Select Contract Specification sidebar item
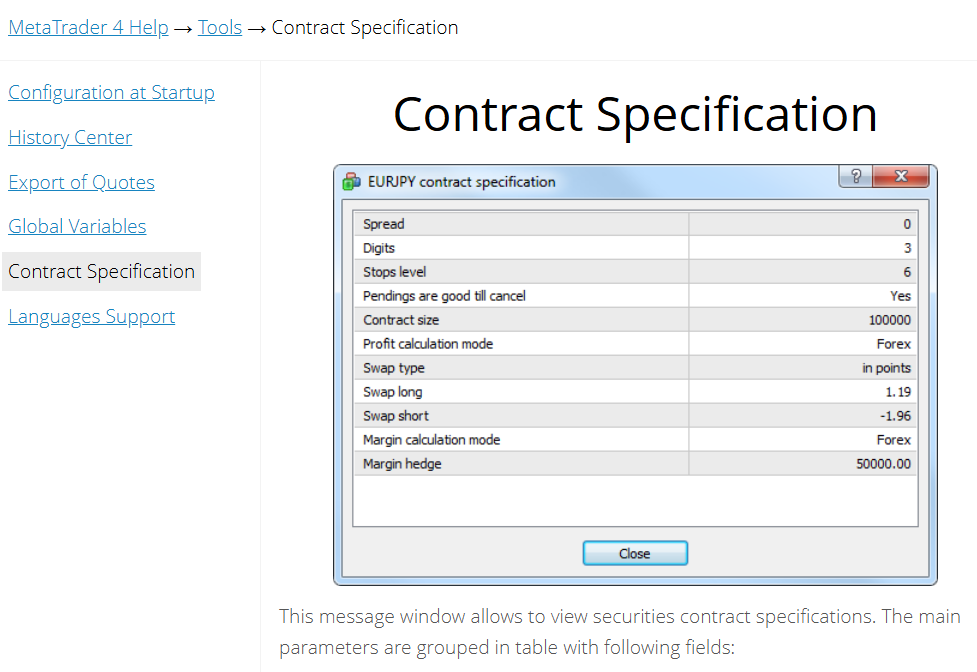Screen dimensions: 977x672 pyautogui.click(x=101, y=272)
